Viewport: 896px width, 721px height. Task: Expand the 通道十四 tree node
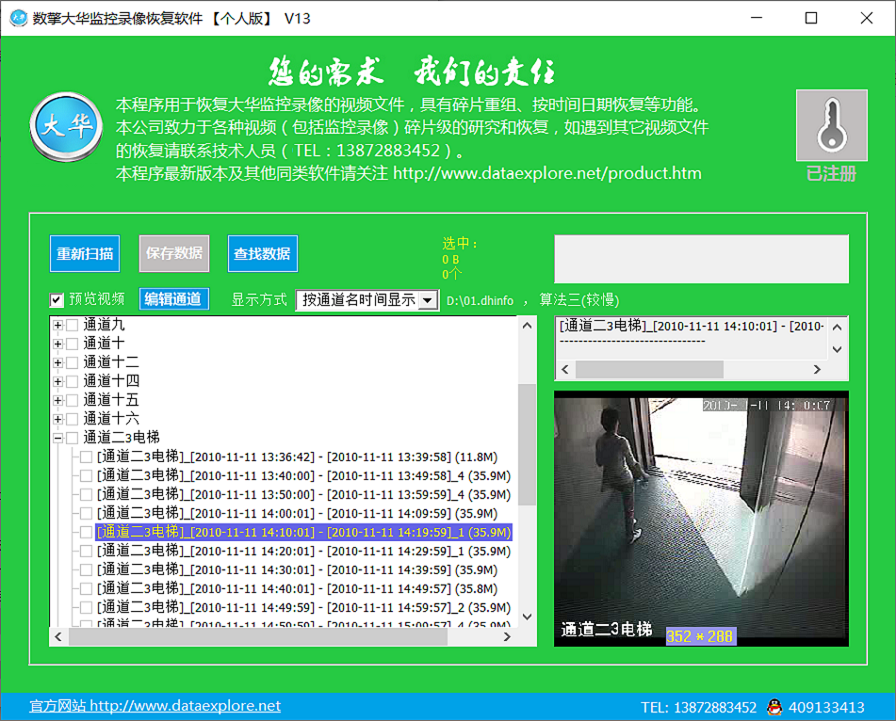point(58,382)
